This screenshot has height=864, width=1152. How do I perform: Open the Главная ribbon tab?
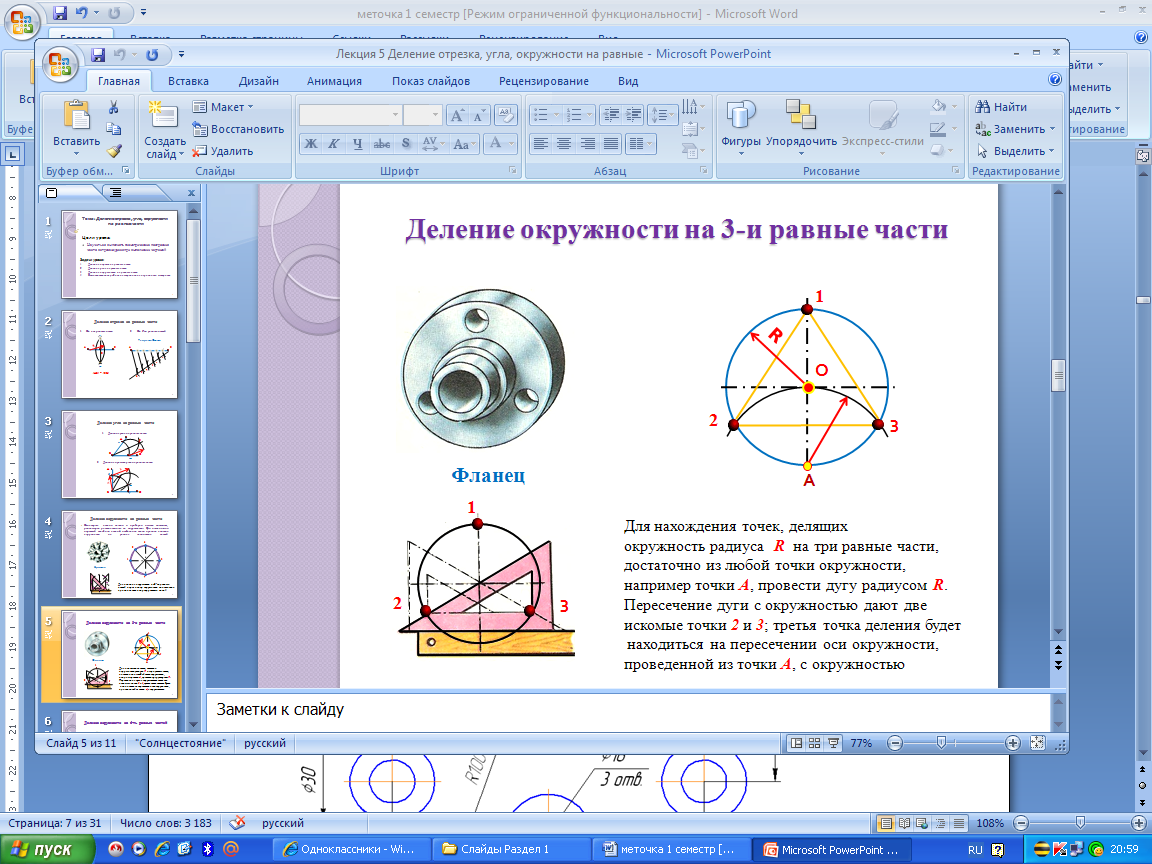coord(119,81)
